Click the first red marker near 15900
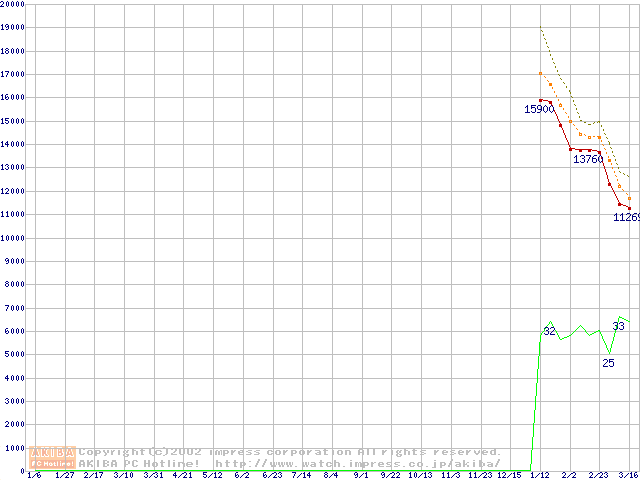Viewport: 640px width, 480px height. tap(541, 100)
